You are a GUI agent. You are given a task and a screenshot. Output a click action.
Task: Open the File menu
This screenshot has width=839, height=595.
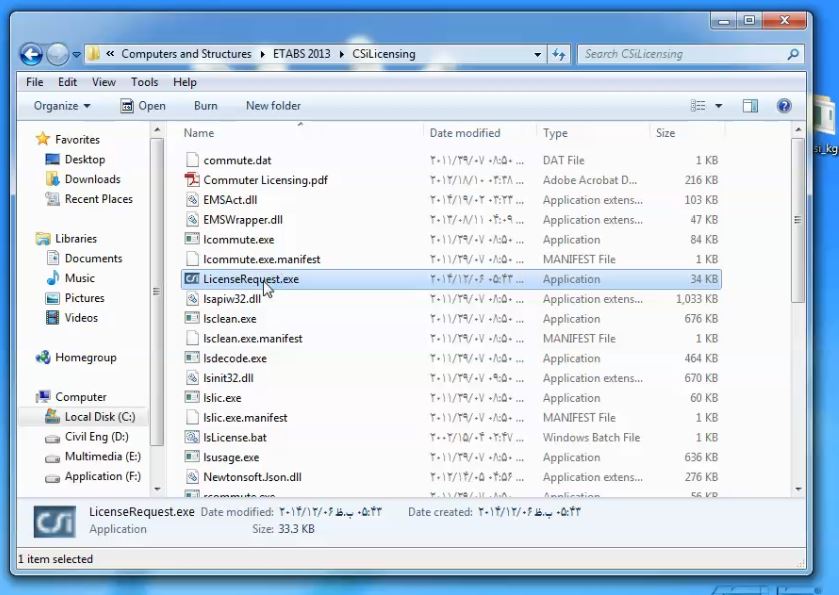(35, 82)
